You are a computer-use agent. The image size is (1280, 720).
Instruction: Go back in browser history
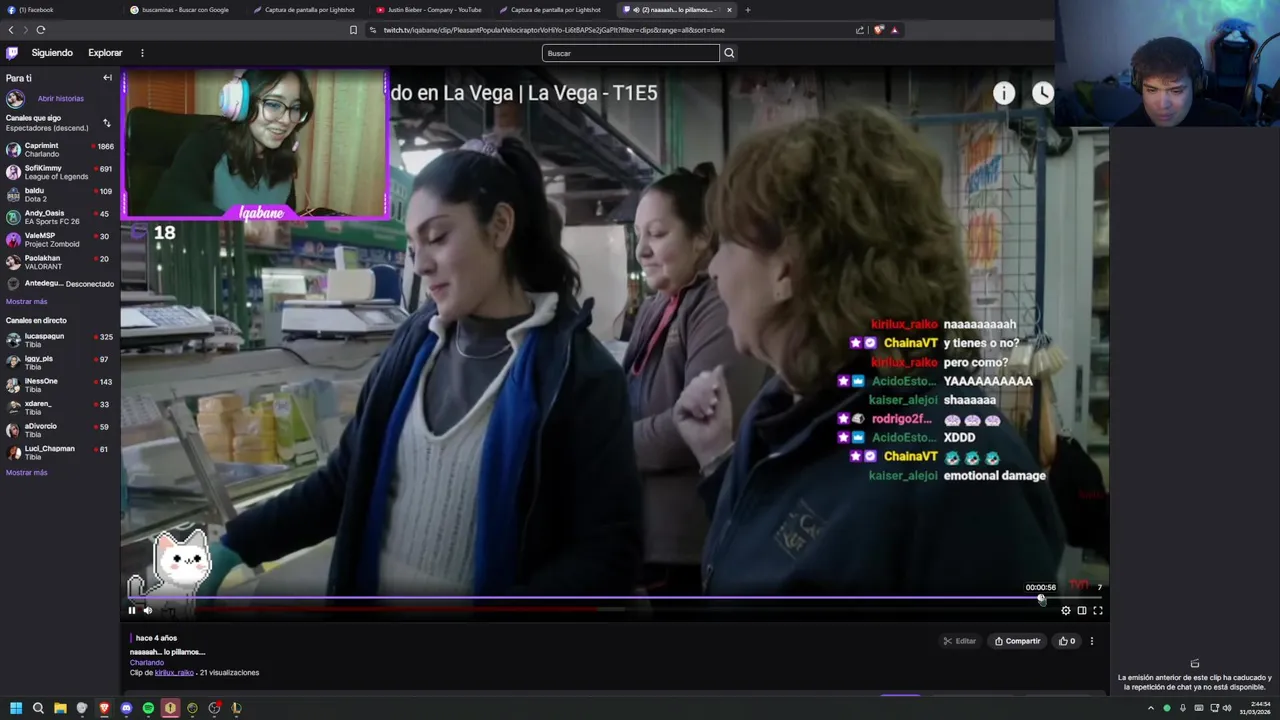point(10,30)
